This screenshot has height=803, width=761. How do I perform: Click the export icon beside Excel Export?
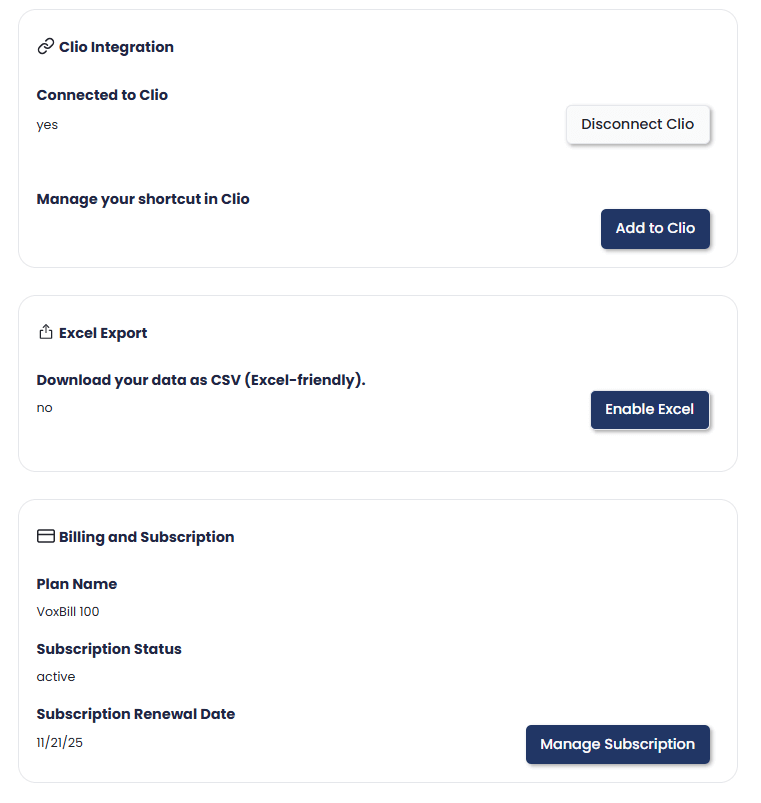(x=45, y=333)
